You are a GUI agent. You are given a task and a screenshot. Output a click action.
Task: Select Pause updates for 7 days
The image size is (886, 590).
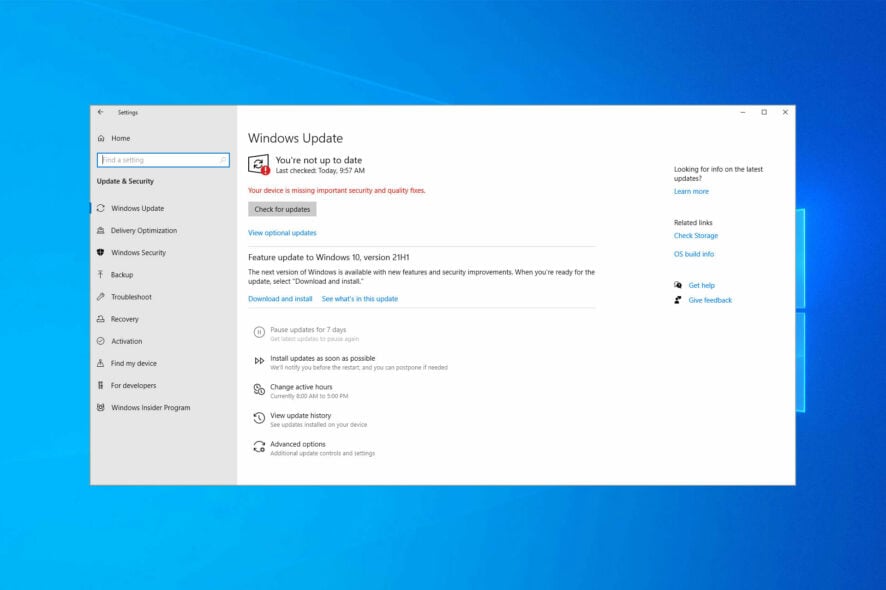point(308,333)
